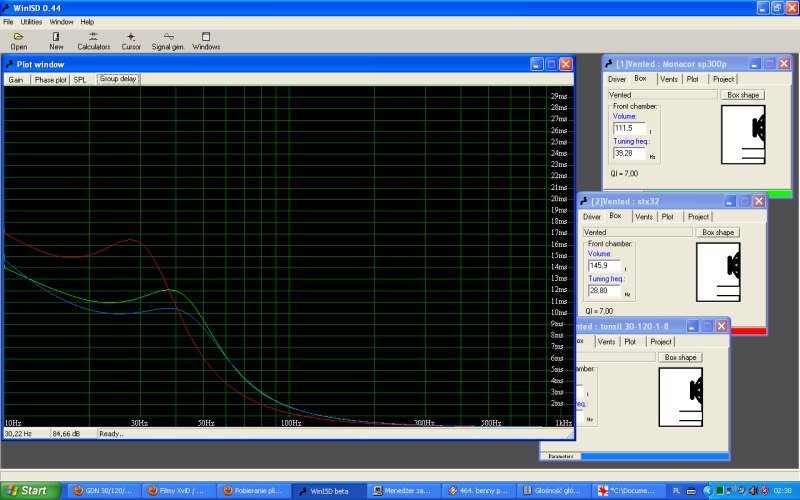Open the Calculators tool
800x500 pixels.
[x=94, y=40]
